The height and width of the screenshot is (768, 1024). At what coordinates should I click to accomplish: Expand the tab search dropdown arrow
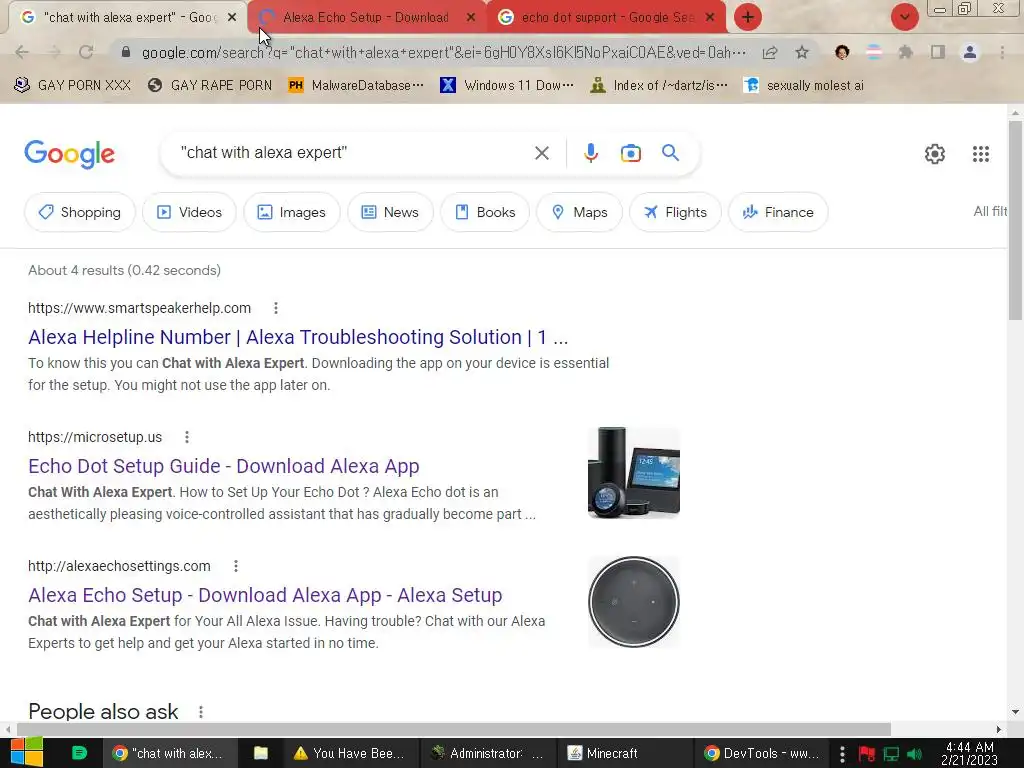[x=904, y=17]
